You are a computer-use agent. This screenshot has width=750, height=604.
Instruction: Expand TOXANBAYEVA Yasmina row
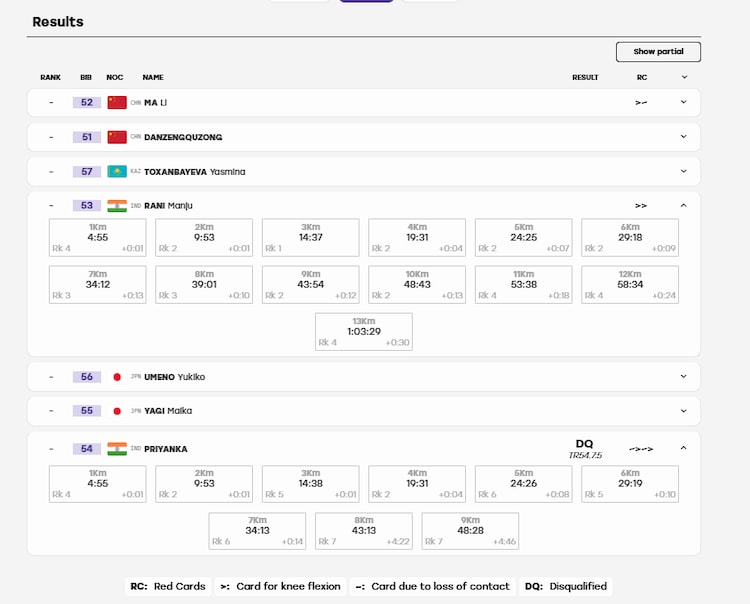(684, 171)
